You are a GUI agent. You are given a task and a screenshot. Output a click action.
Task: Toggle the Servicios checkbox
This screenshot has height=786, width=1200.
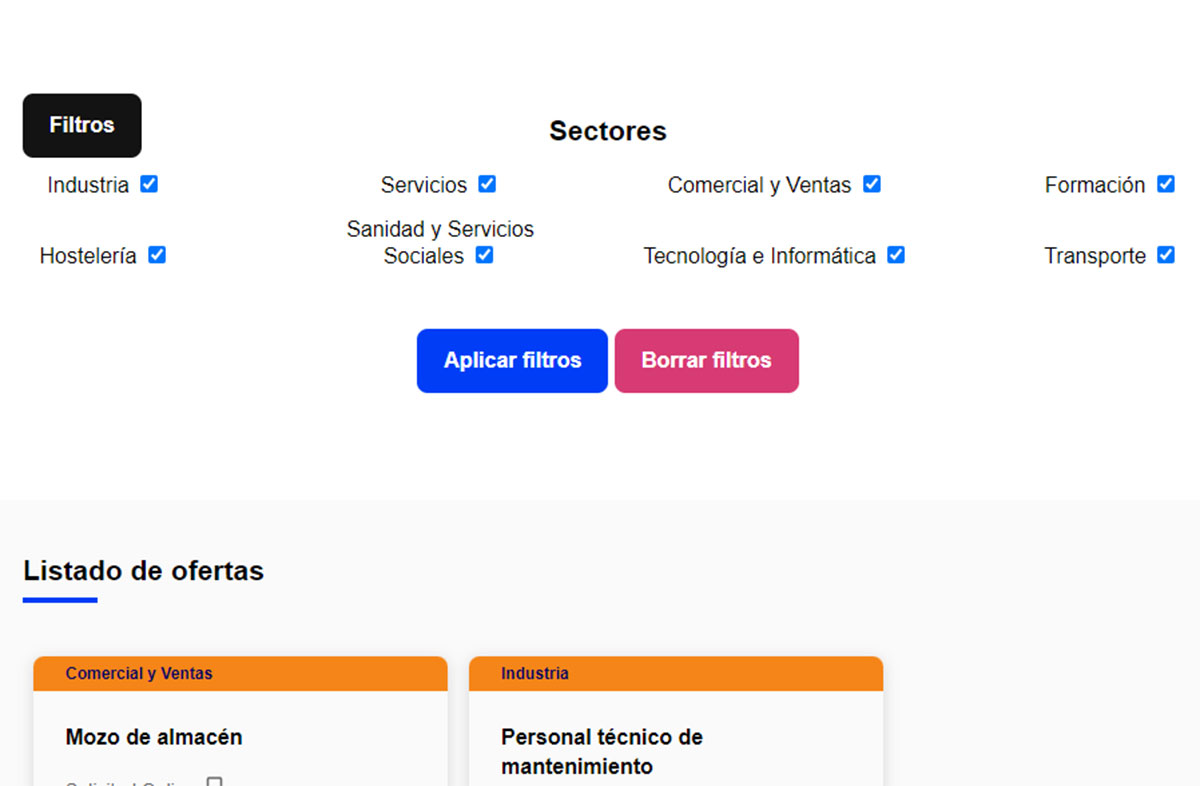click(x=487, y=184)
